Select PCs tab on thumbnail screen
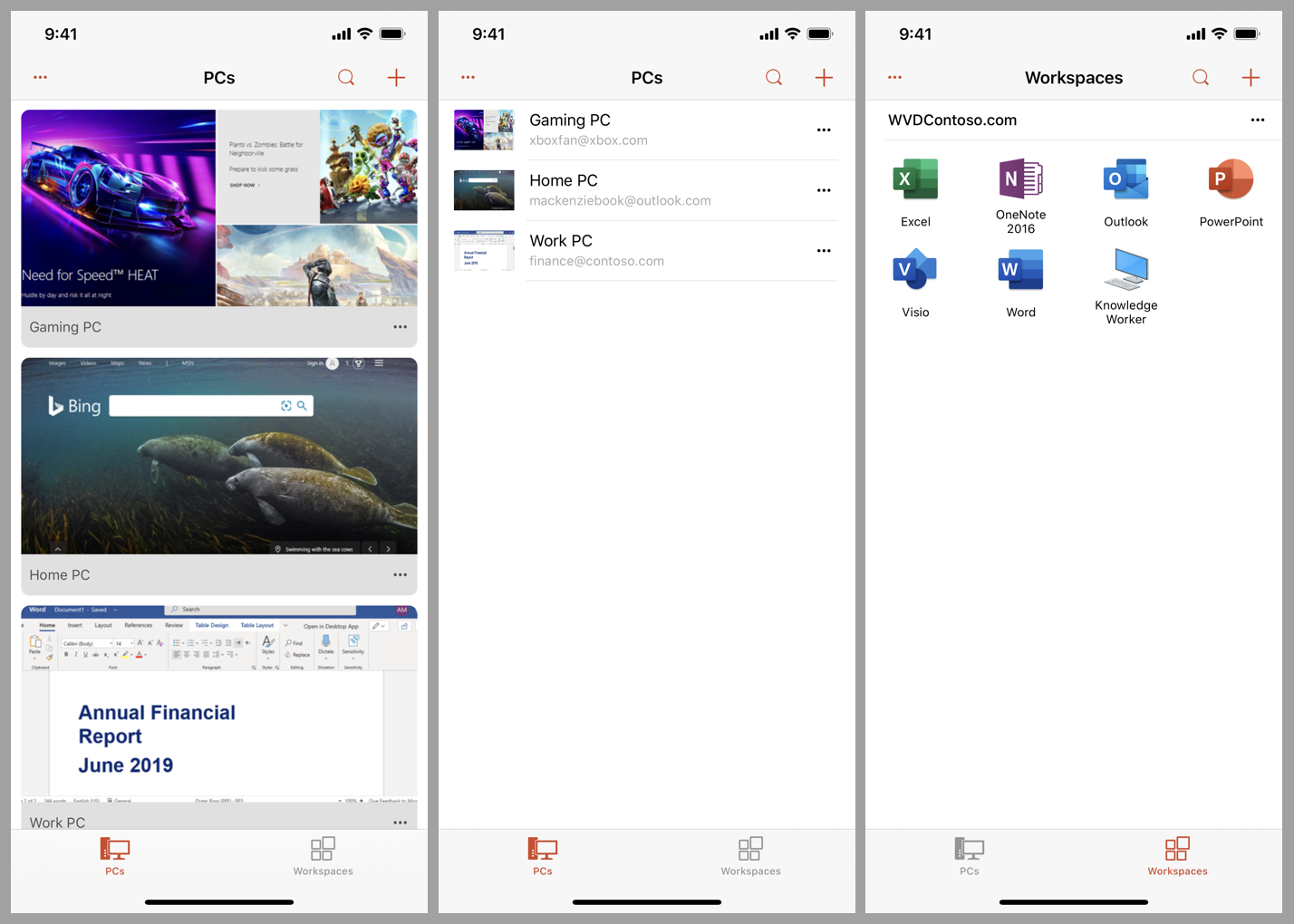Screen dimensions: 1294x924 point(115,856)
